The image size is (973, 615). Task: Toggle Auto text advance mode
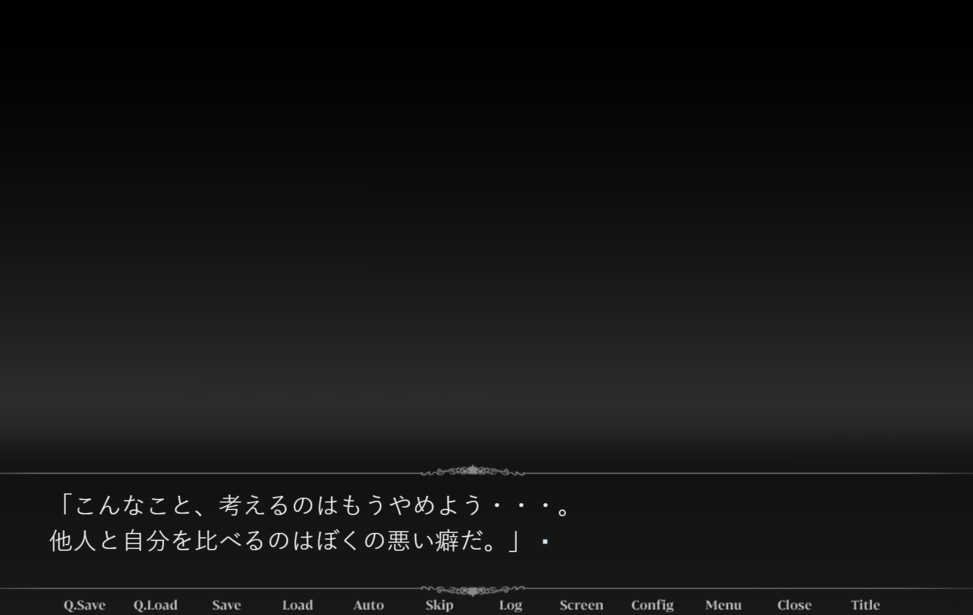pyautogui.click(x=369, y=605)
